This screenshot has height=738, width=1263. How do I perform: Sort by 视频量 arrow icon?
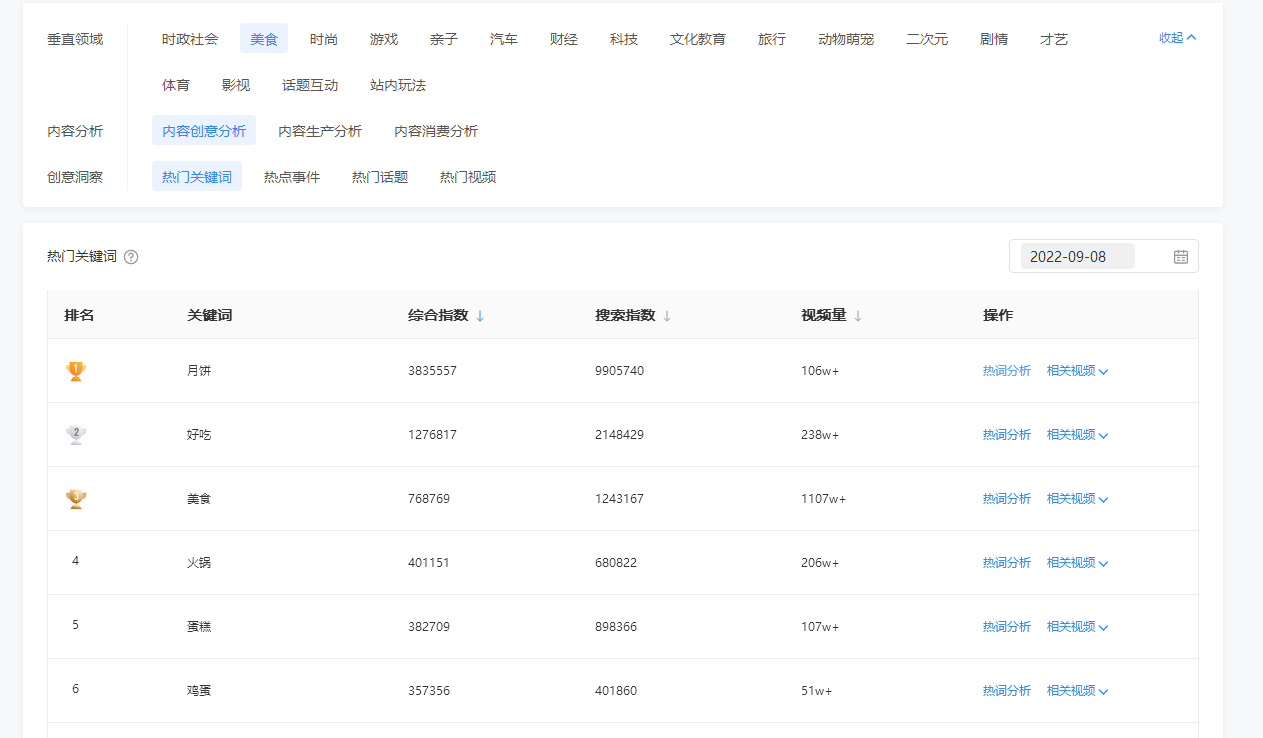[x=858, y=316]
